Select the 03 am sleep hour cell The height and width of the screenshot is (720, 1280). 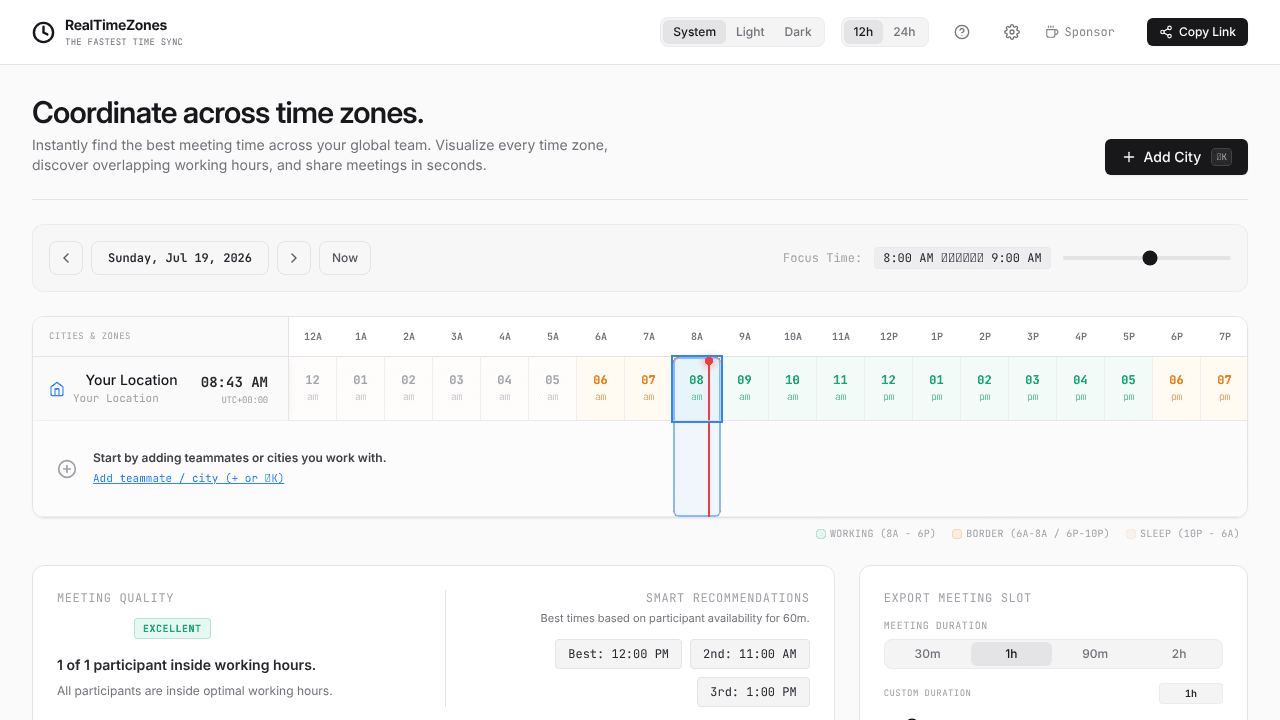pos(457,389)
